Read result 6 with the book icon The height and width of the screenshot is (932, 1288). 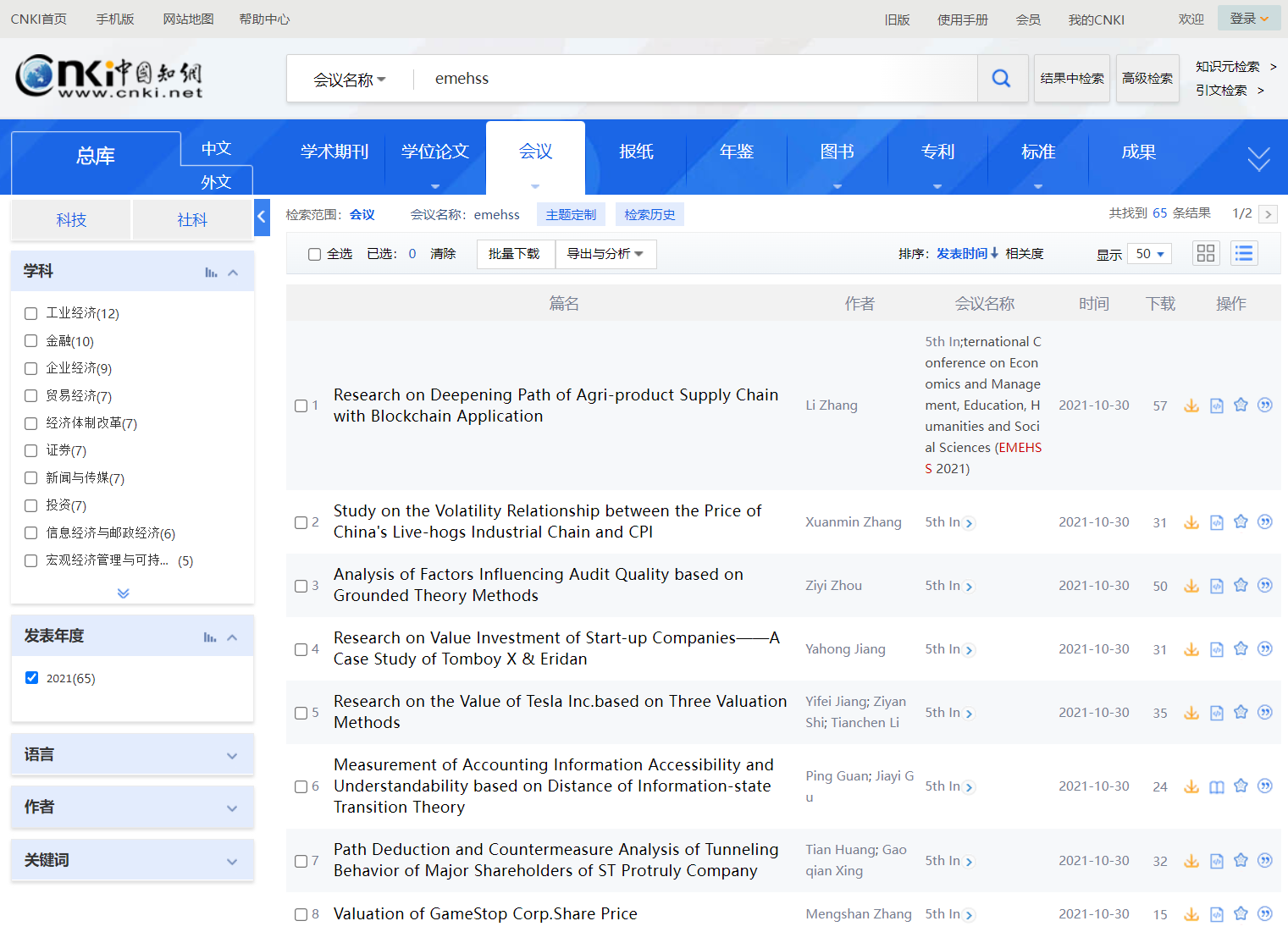(x=1216, y=787)
